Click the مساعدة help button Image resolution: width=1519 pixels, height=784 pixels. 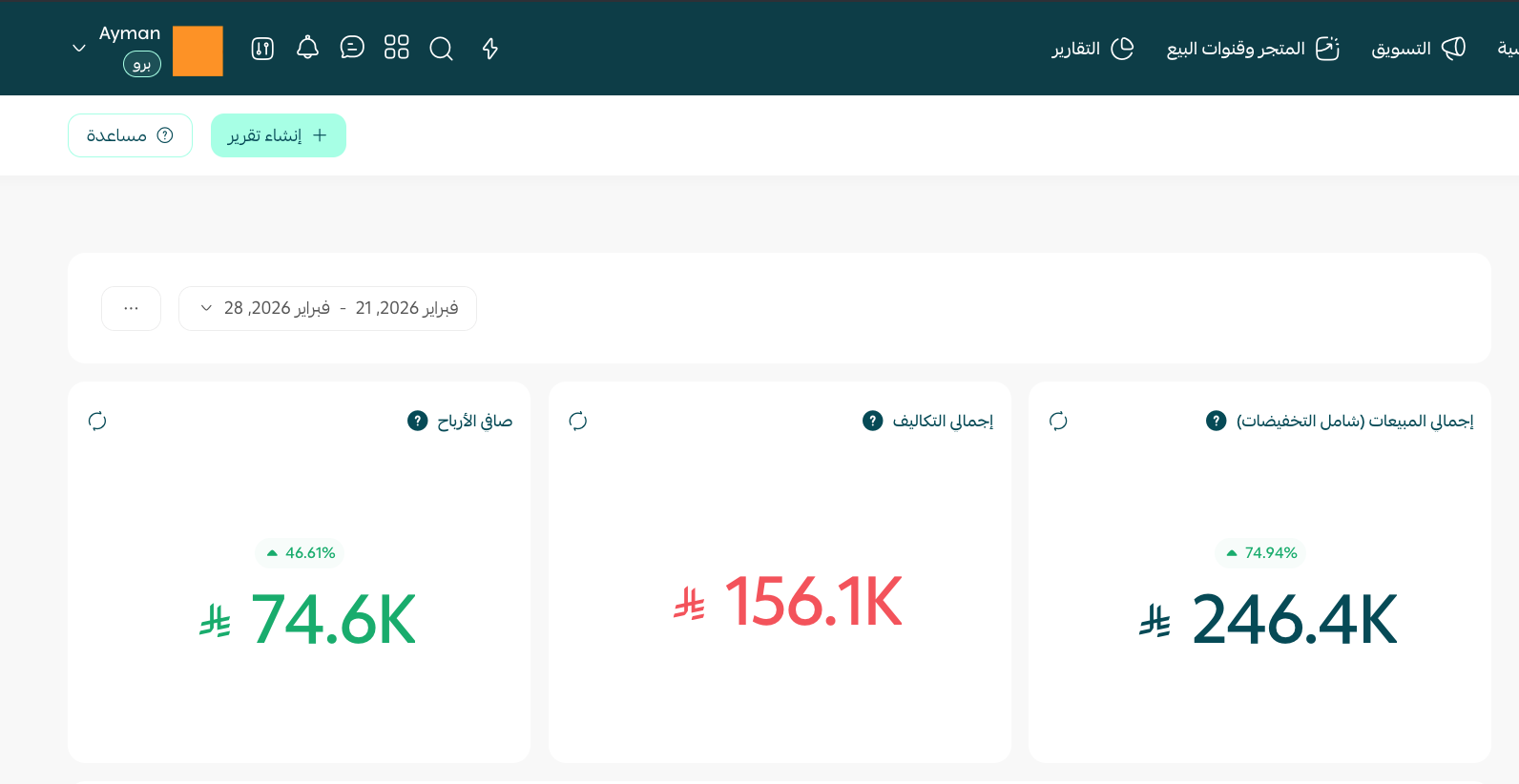click(130, 135)
